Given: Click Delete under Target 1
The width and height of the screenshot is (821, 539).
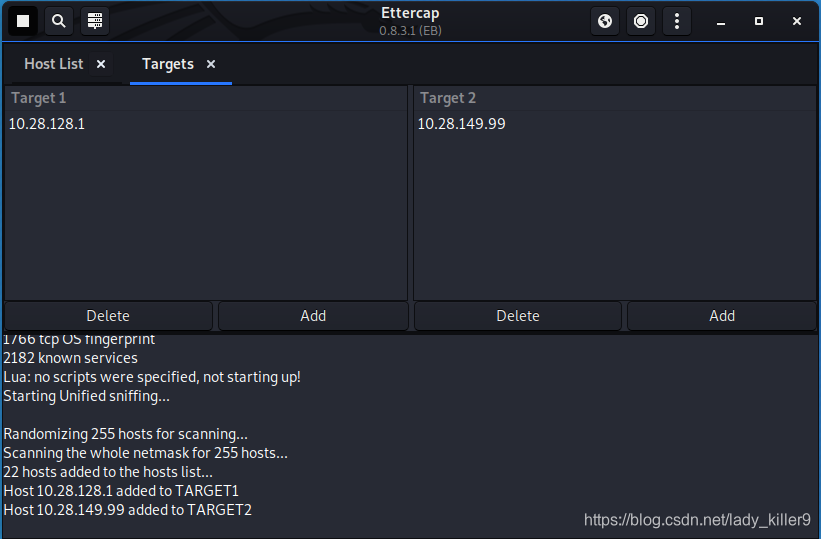Looking at the screenshot, I should 108,316.
